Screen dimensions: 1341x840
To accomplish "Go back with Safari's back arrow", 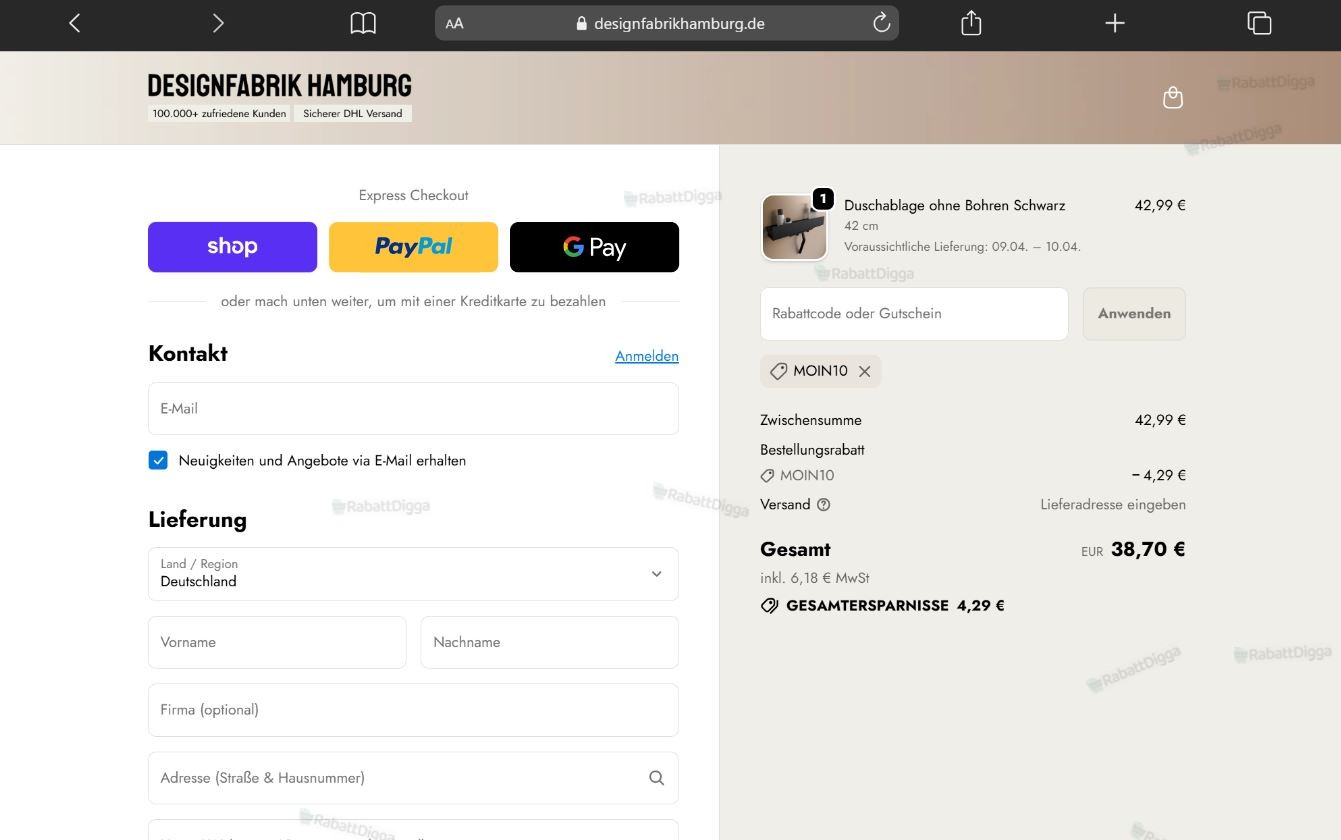I will point(74,23).
